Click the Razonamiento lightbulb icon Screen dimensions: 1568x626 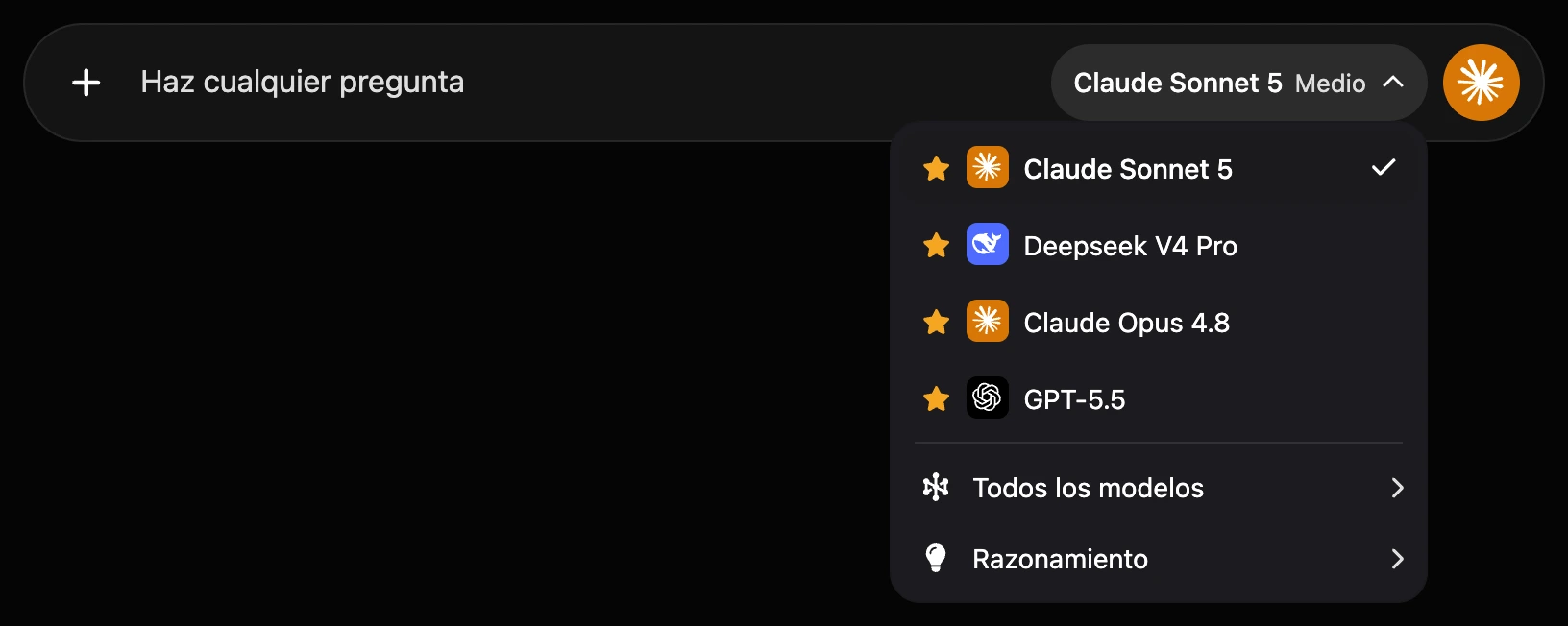[936, 558]
